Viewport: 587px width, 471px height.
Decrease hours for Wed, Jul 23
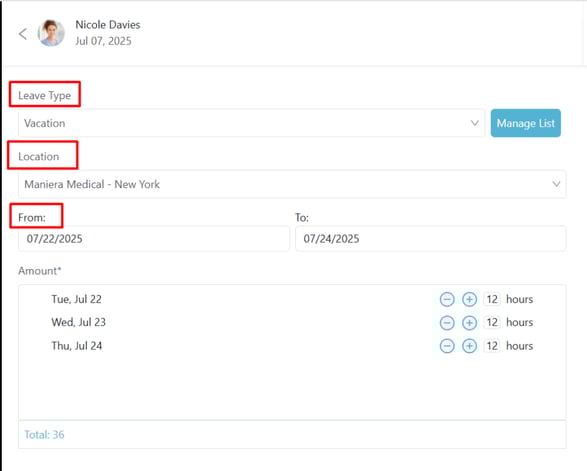tap(447, 323)
